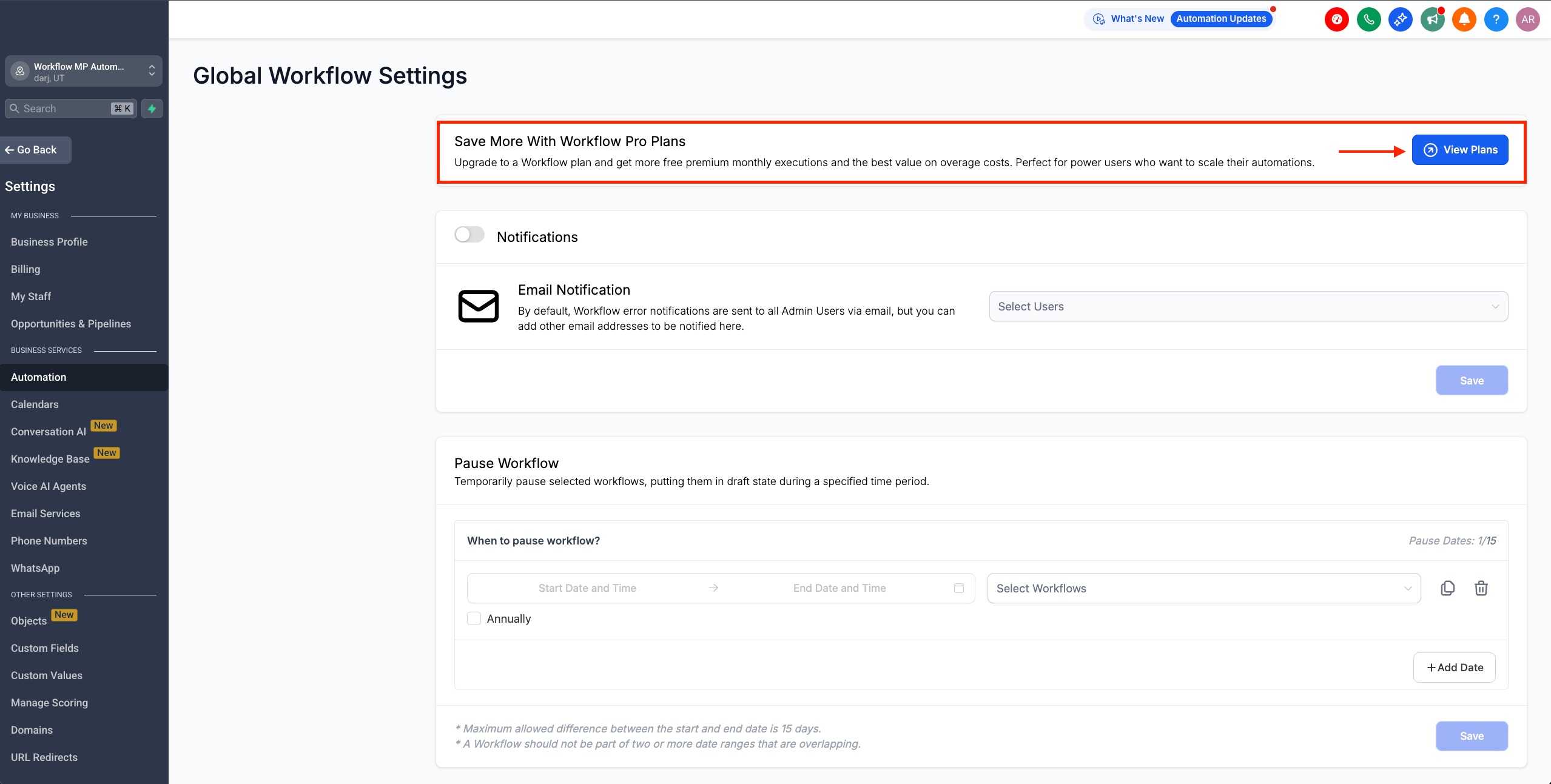The height and width of the screenshot is (784, 1551).
Task: Click the blue AI sparkle icon
Action: [x=1400, y=19]
